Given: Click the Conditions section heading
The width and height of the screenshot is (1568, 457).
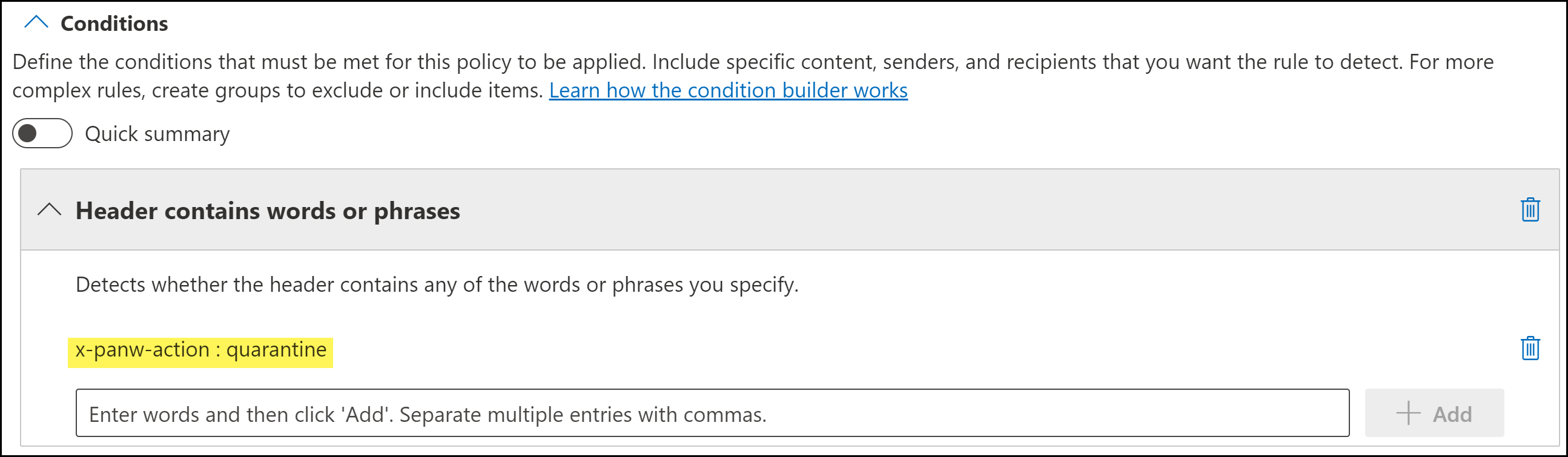Looking at the screenshot, I should pos(114,24).
